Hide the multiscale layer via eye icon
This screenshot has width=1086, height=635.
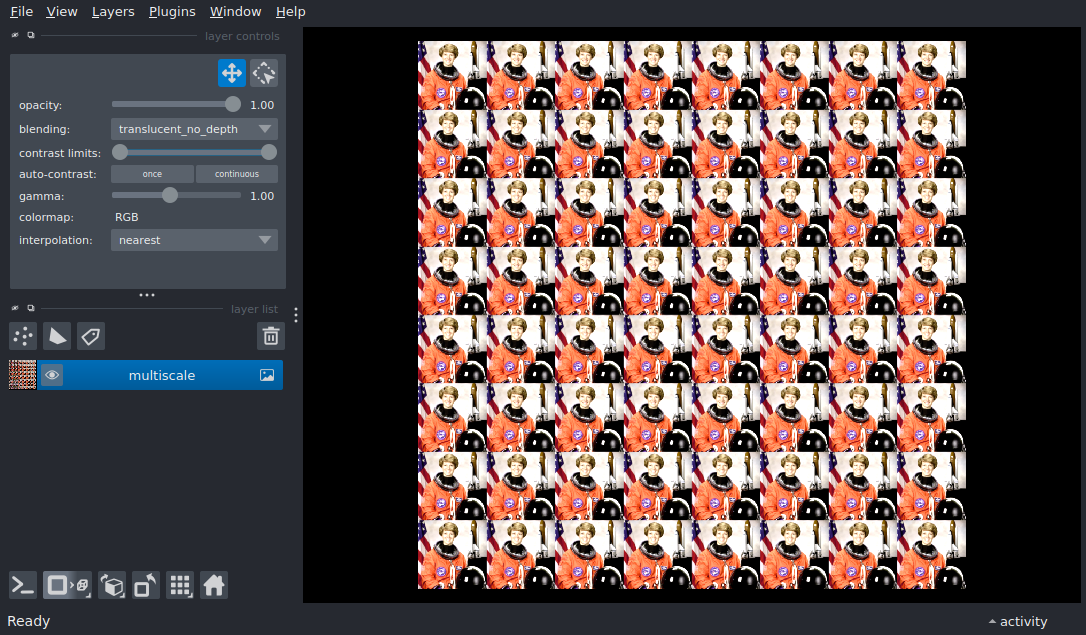52,375
